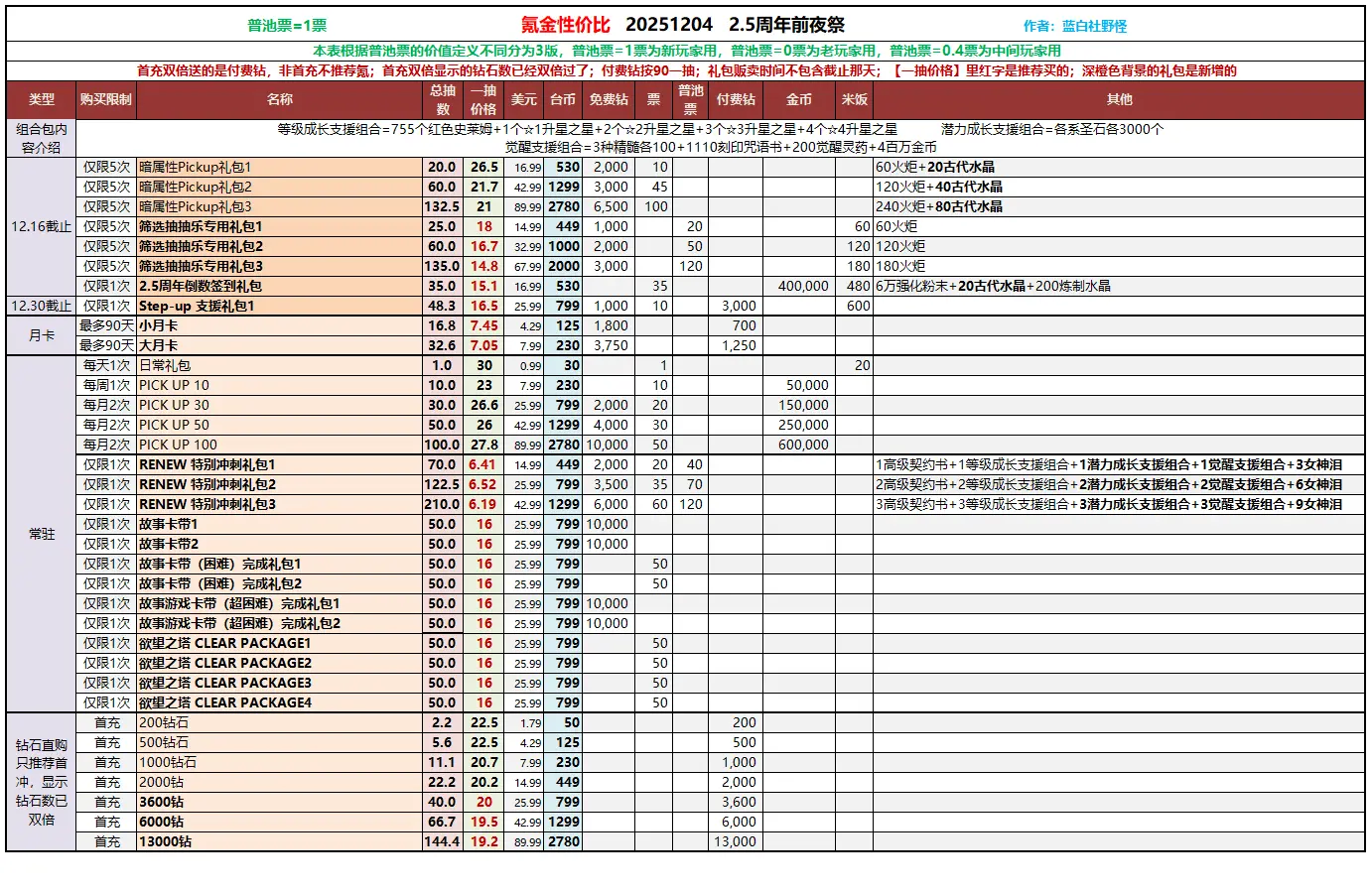Select the 大月卡 name cell
The height and width of the screenshot is (893, 1372).
coord(159,345)
